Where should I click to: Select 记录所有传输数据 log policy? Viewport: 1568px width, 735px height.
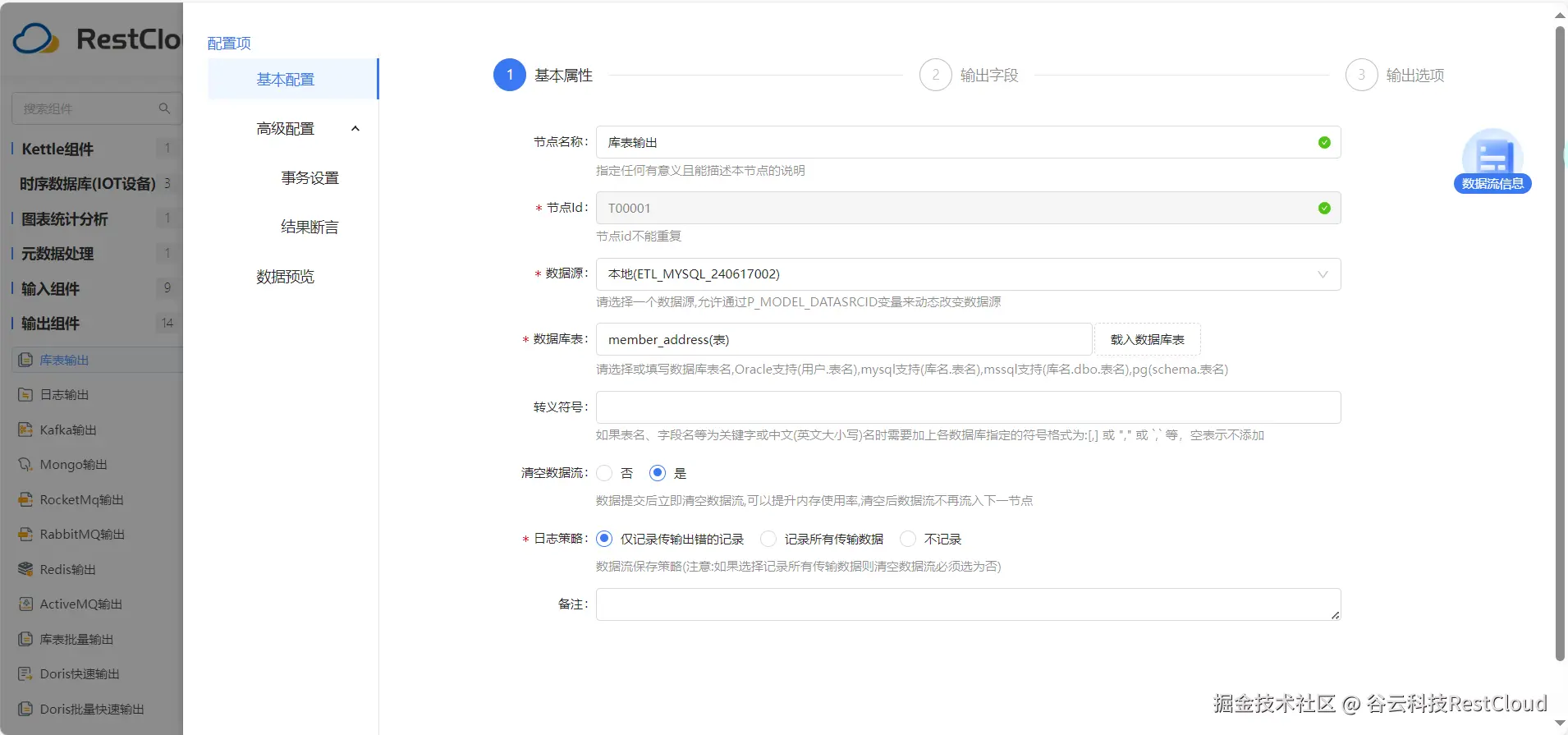point(768,539)
